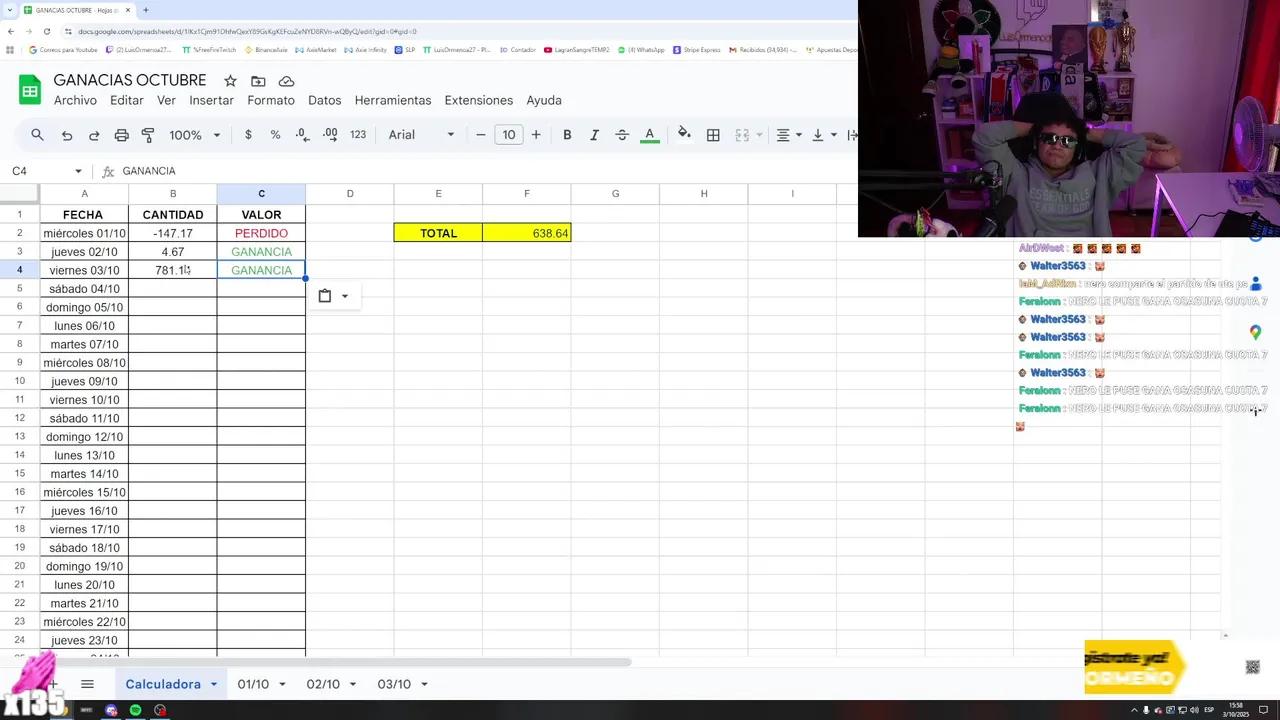Toggle bold formatting
Screen dimensions: 1280x720
[x=567, y=135]
